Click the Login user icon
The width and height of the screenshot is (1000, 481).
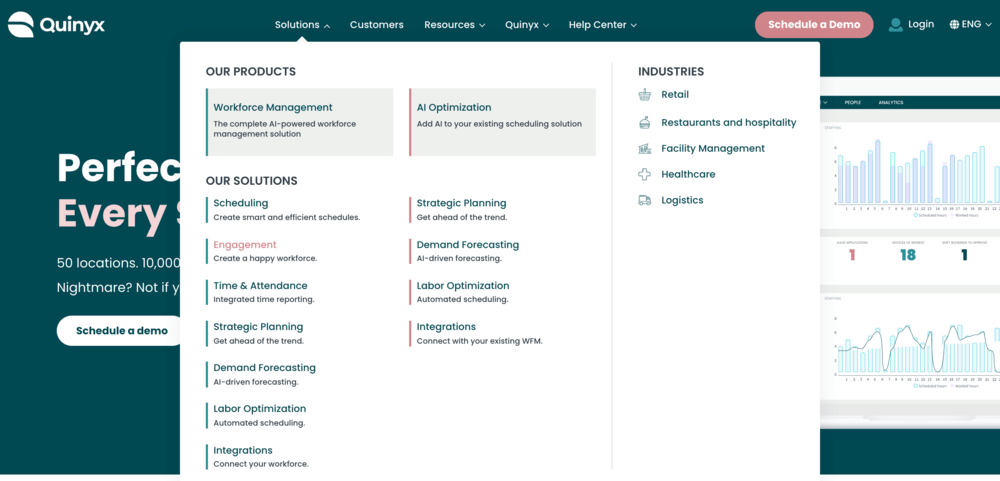[x=895, y=25]
